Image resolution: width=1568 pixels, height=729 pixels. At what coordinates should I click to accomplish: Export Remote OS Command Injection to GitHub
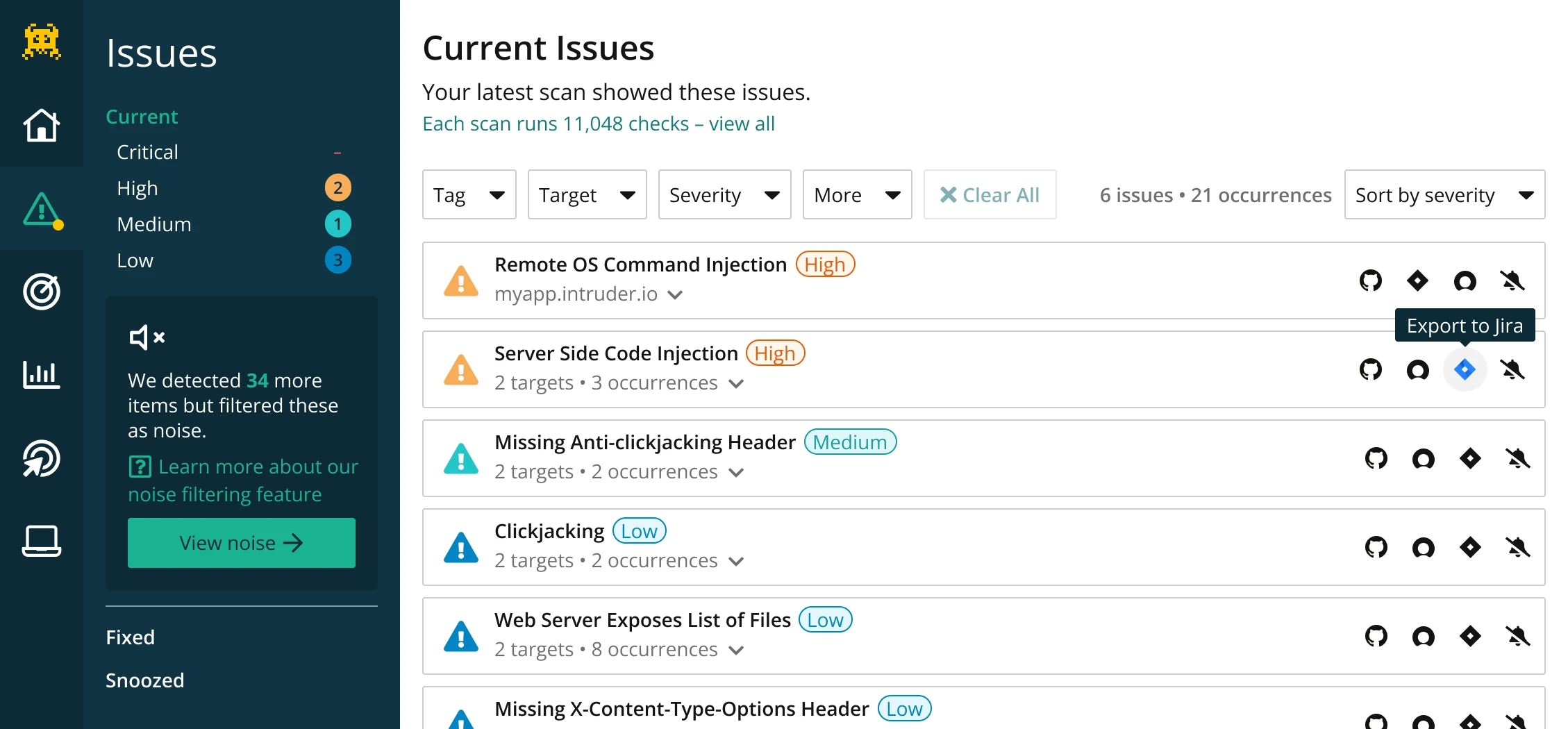tap(1371, 281)
